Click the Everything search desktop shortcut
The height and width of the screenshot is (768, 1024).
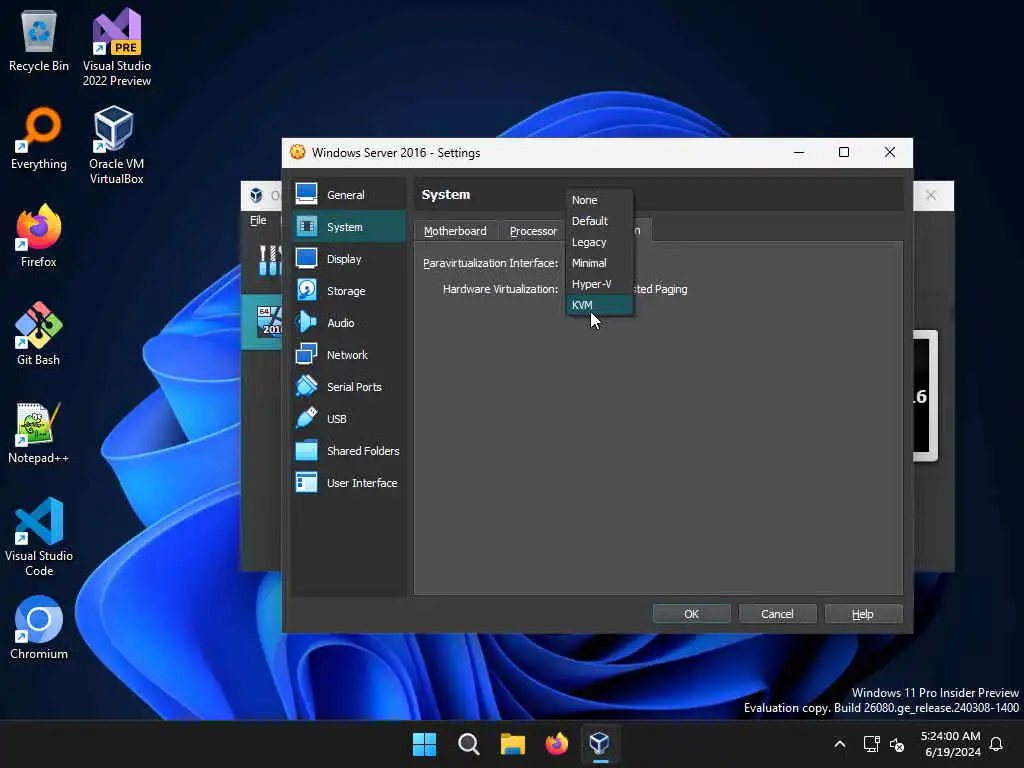[39, 138]
